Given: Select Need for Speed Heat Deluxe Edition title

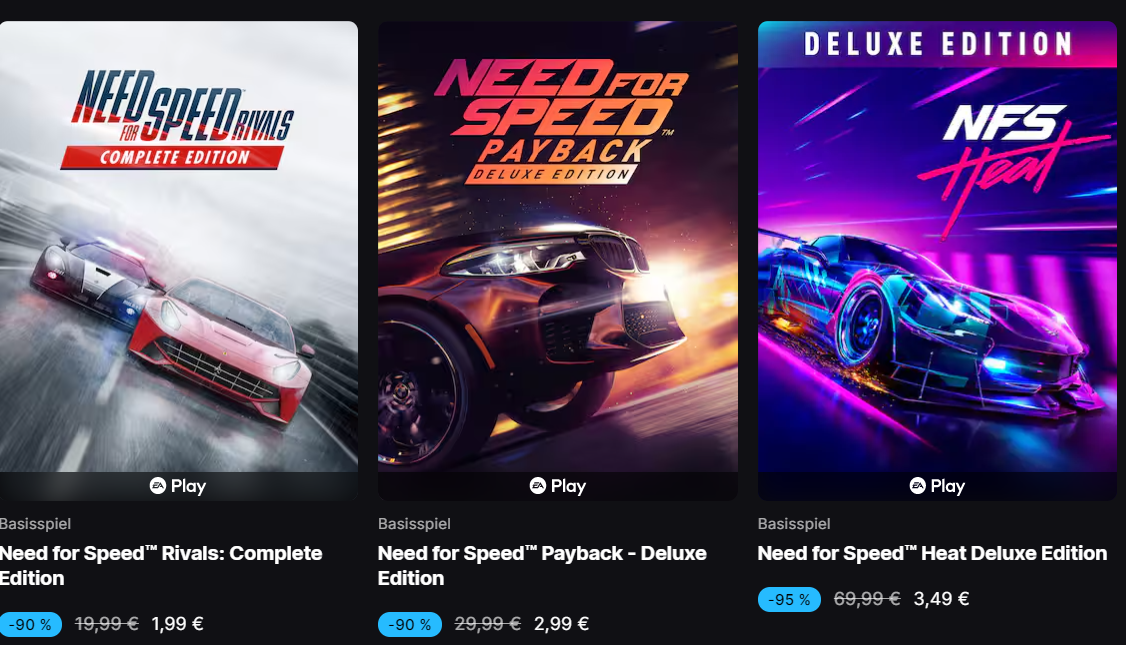Looking at the screenshot, I should pyautogui.click(x=932, y=553).
